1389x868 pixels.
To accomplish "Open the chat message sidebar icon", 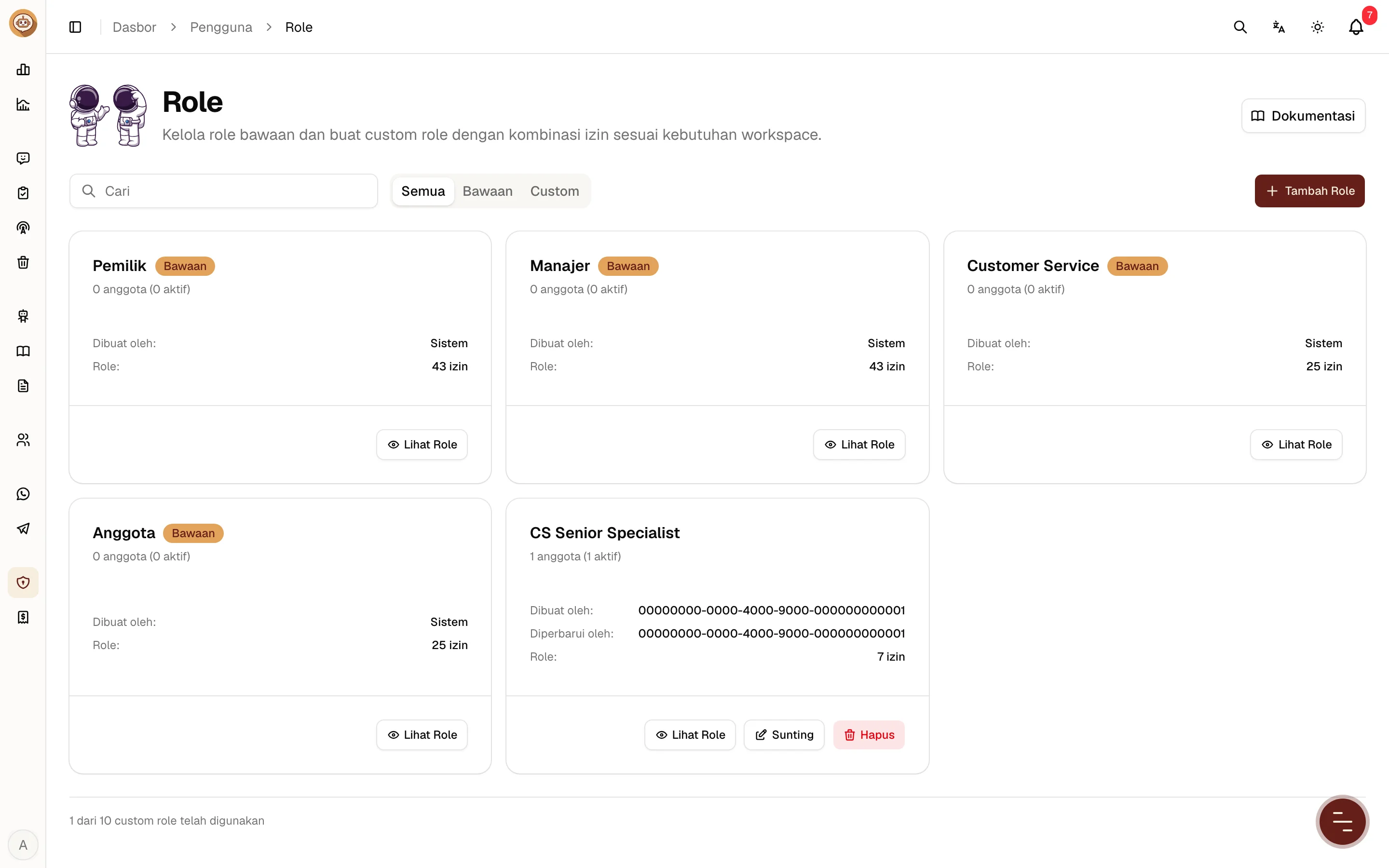I will pyautogui.click(x=23, y=158).
